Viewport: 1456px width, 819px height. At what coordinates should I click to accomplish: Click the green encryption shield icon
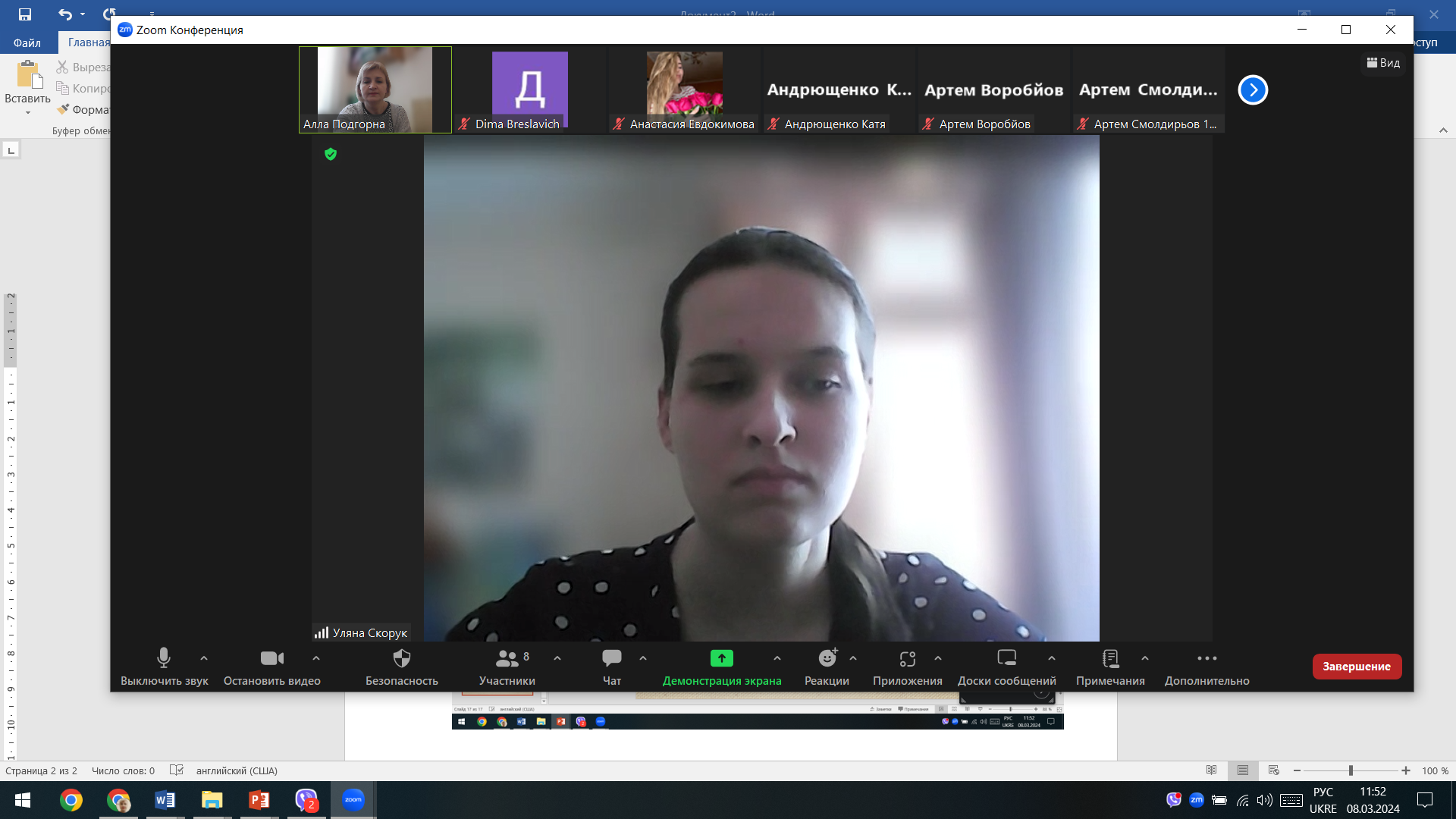[331, 154]
